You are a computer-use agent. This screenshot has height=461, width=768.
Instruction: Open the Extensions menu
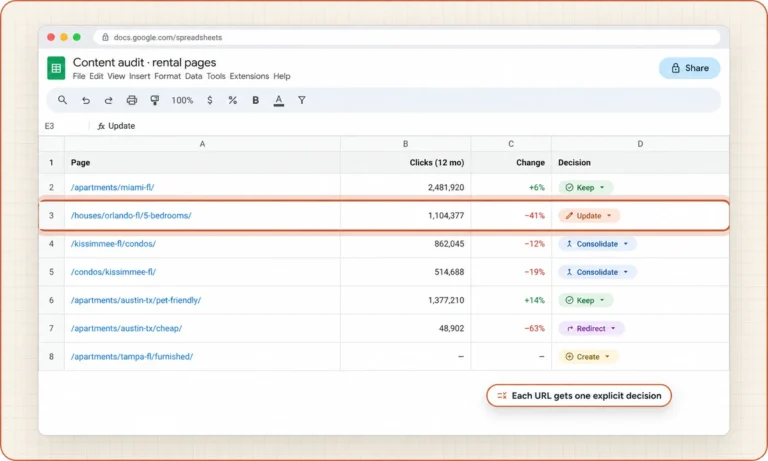(249, 76)
